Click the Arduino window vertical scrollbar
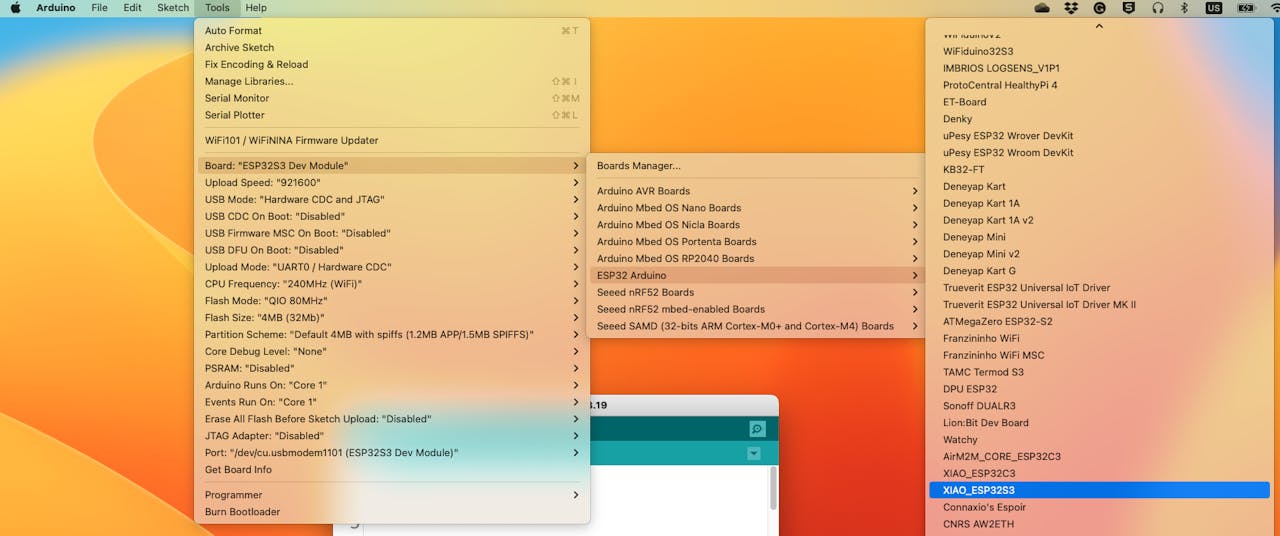This screenshot has height=536, width=1280. [772, 488]
